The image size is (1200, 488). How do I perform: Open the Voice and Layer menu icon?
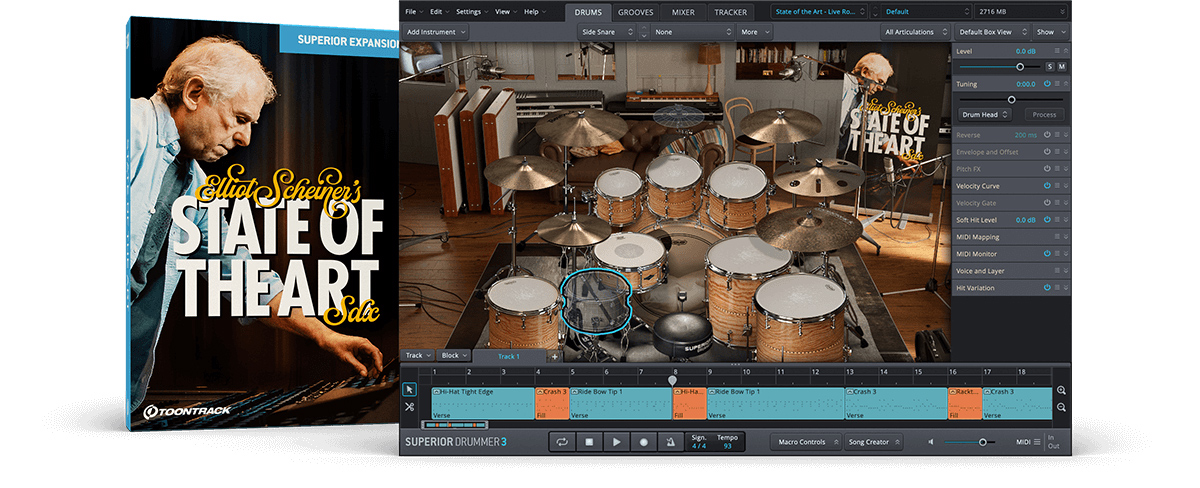(x=1057, y=271)
